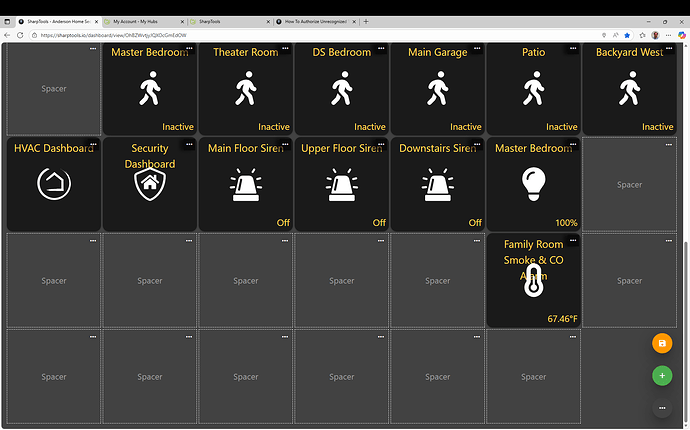This screenshot has width=690, height=430.
Task: Click the Family Room Smoke & CO temperature tile
Action: click(x=533, y=280)
